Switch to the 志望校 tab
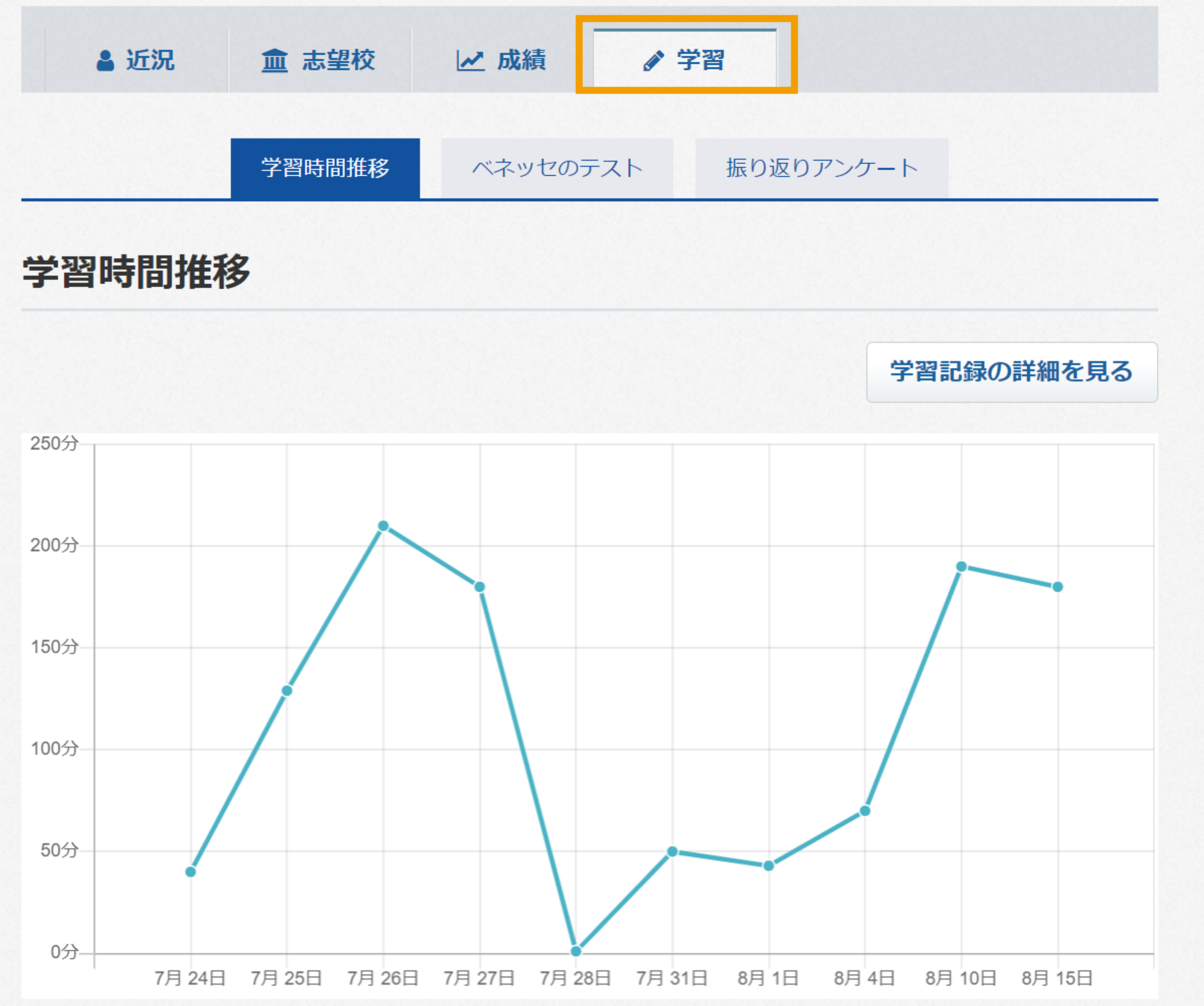This screenshot has width=1204, height=1006. pyautogui.click(x=319, y=60)
